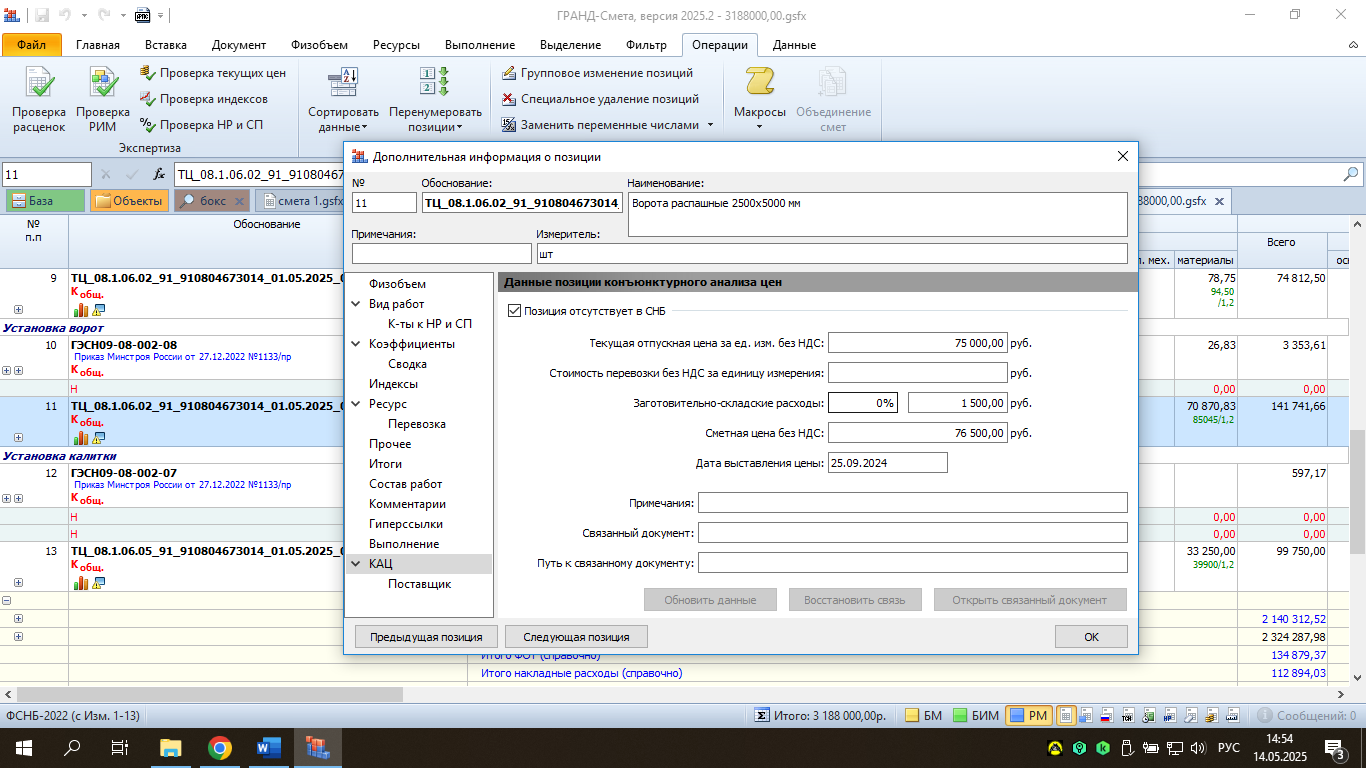
Task: Open the Физобъем ribbon tab
Action: tap(319, 45)
